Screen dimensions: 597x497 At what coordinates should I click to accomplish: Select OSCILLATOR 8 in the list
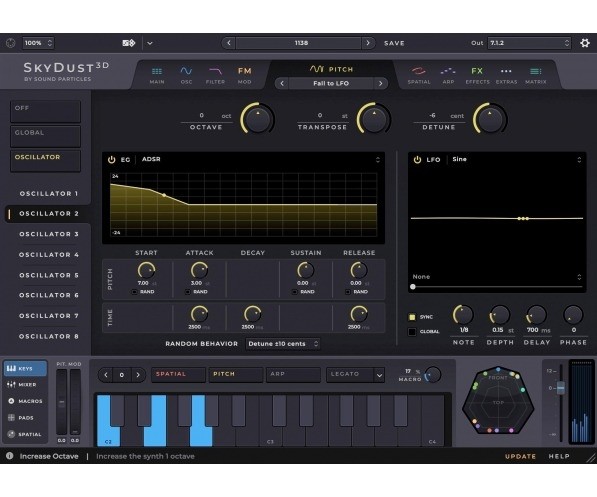pos(49,337)
